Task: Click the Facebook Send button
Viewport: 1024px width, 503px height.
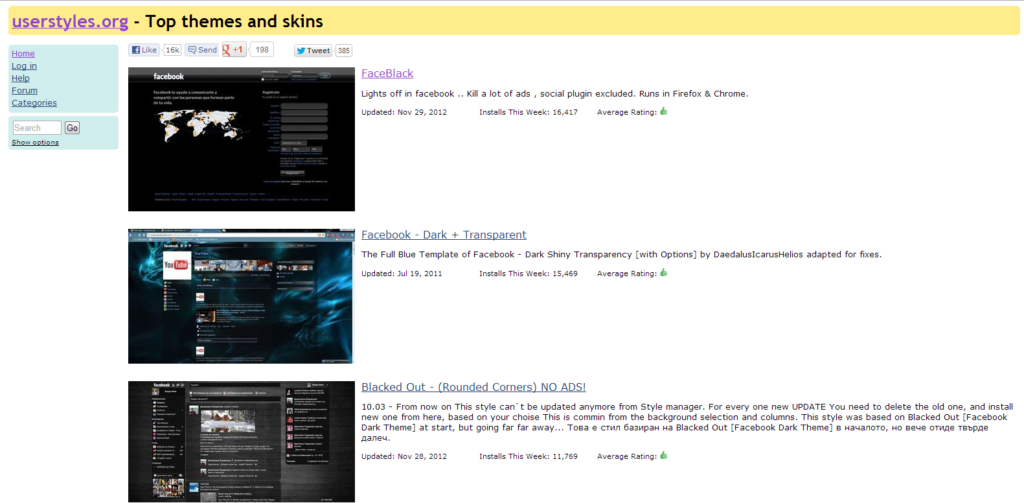Action: coord(202,50)
